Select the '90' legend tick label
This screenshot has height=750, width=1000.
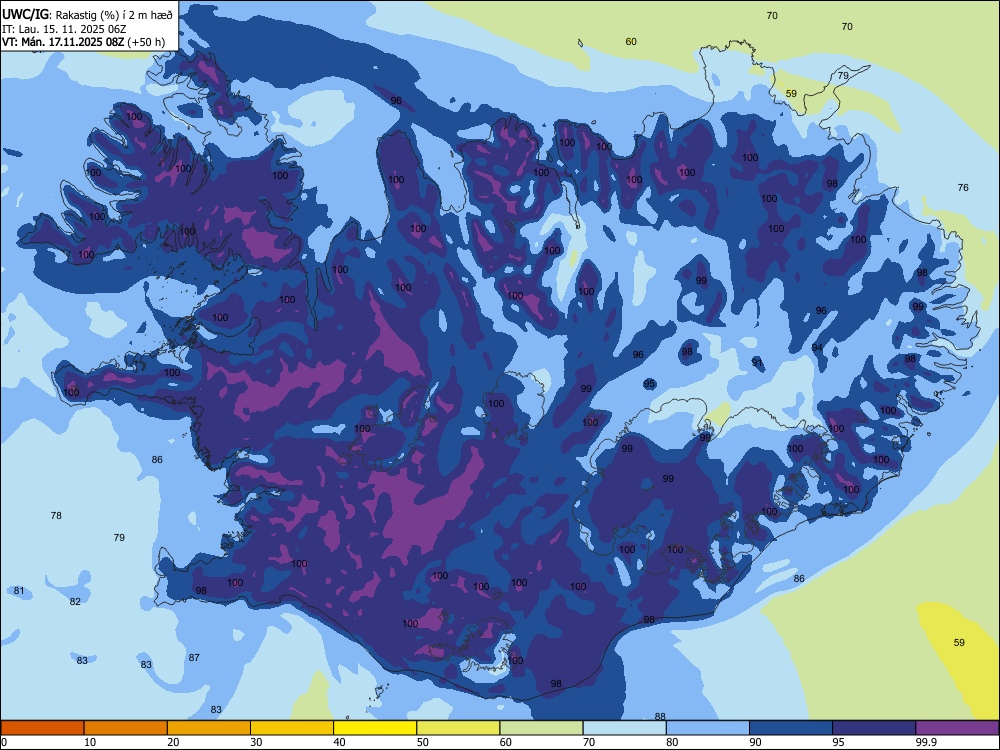point(755,742)
